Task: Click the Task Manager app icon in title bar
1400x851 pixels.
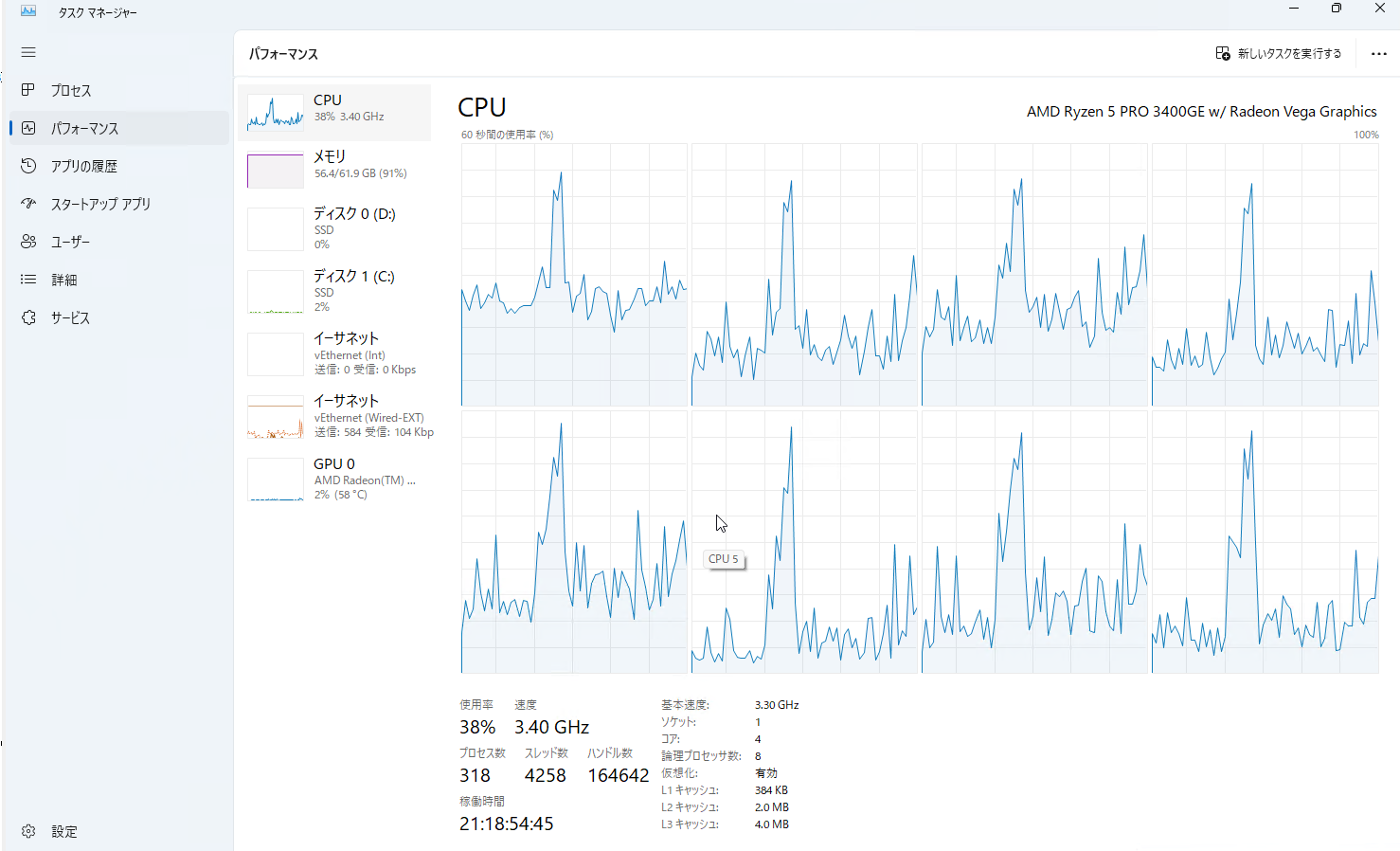Action: (28, 11)
